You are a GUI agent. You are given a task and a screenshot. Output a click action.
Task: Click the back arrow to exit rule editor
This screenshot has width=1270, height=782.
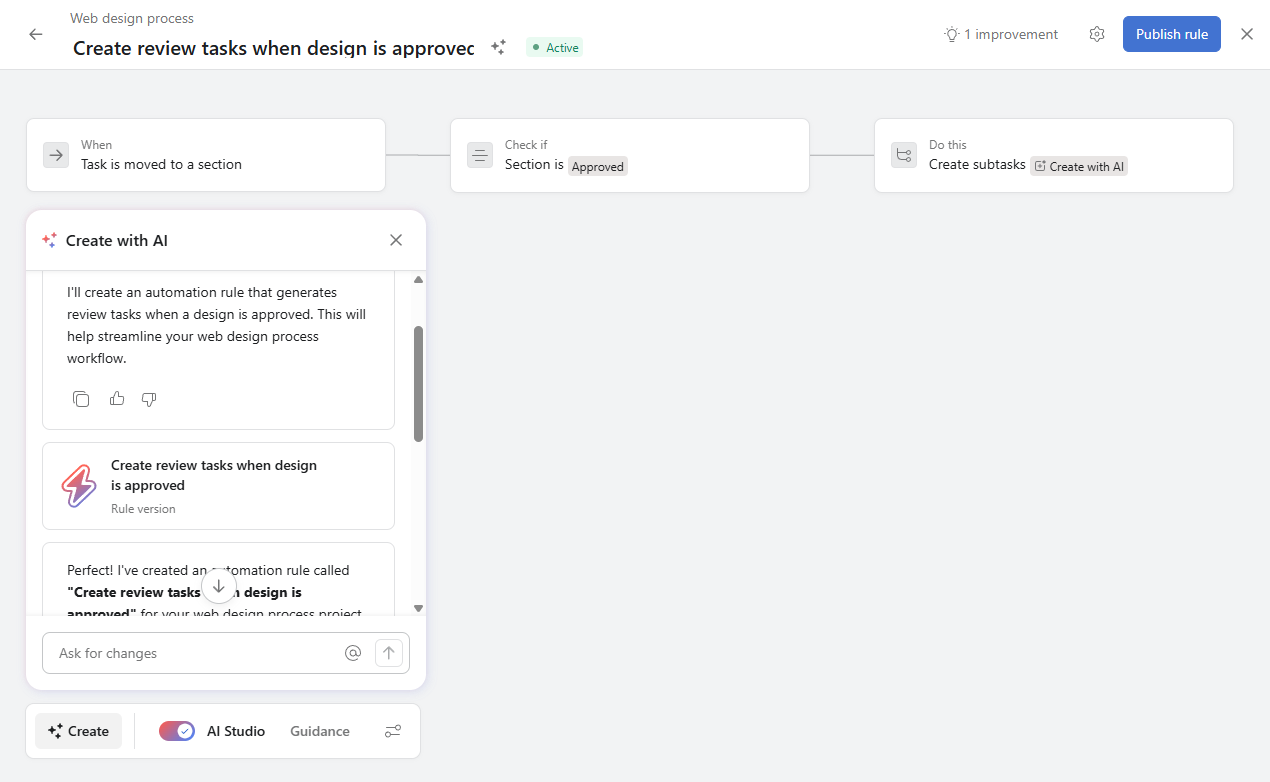36,34
